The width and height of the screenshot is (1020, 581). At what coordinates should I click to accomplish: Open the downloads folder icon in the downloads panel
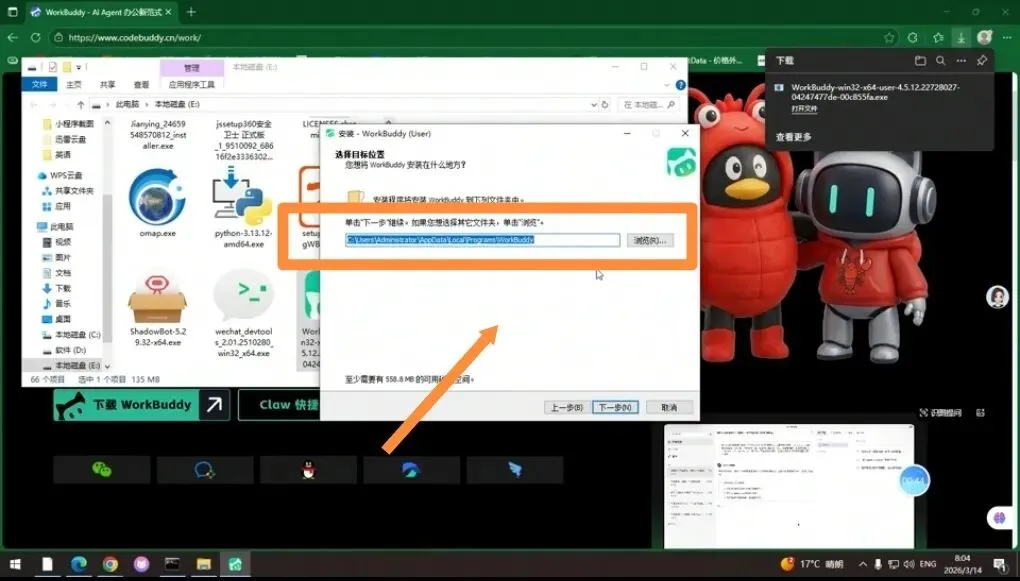(x=920, y=61)
